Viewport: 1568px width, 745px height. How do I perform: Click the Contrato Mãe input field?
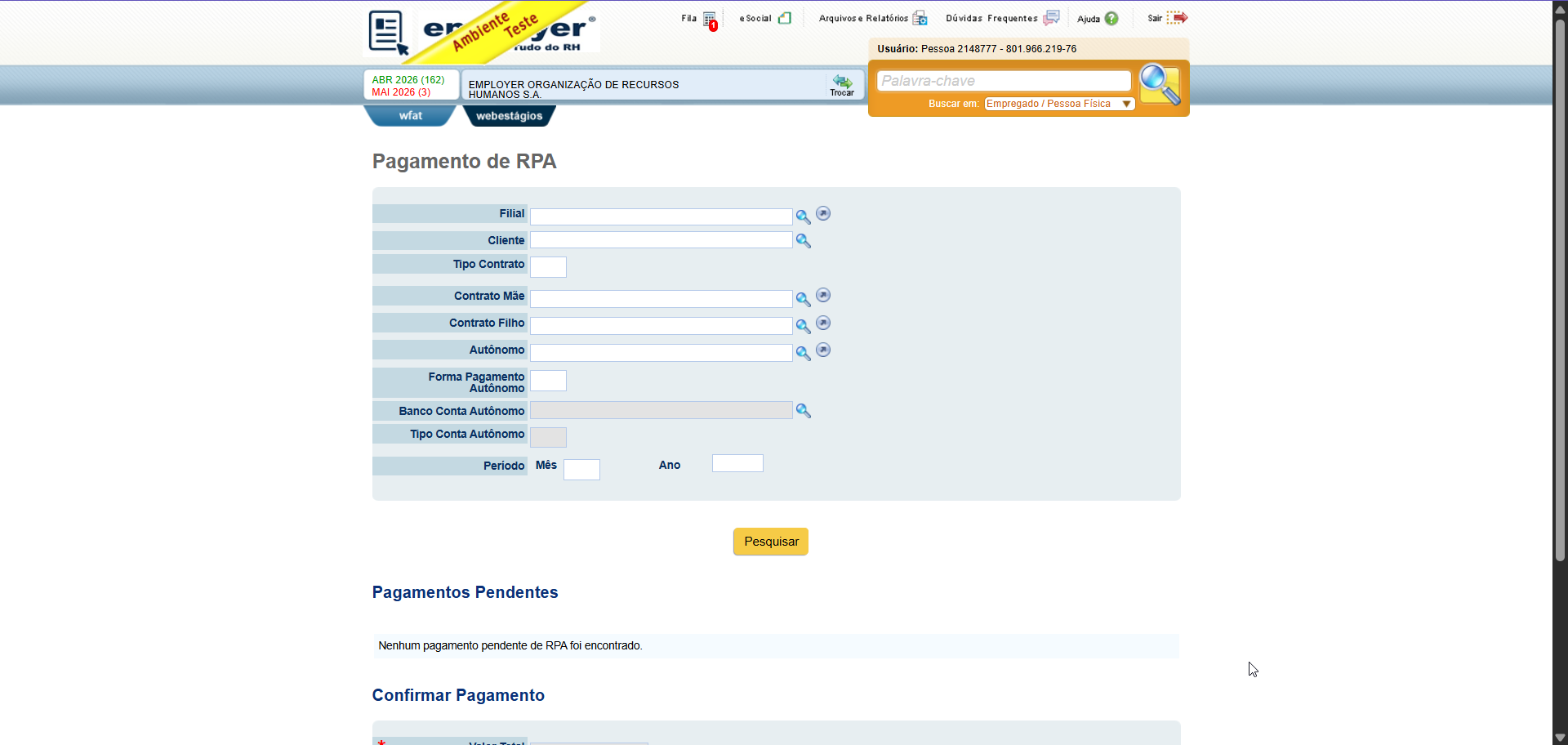coord(661,299)
